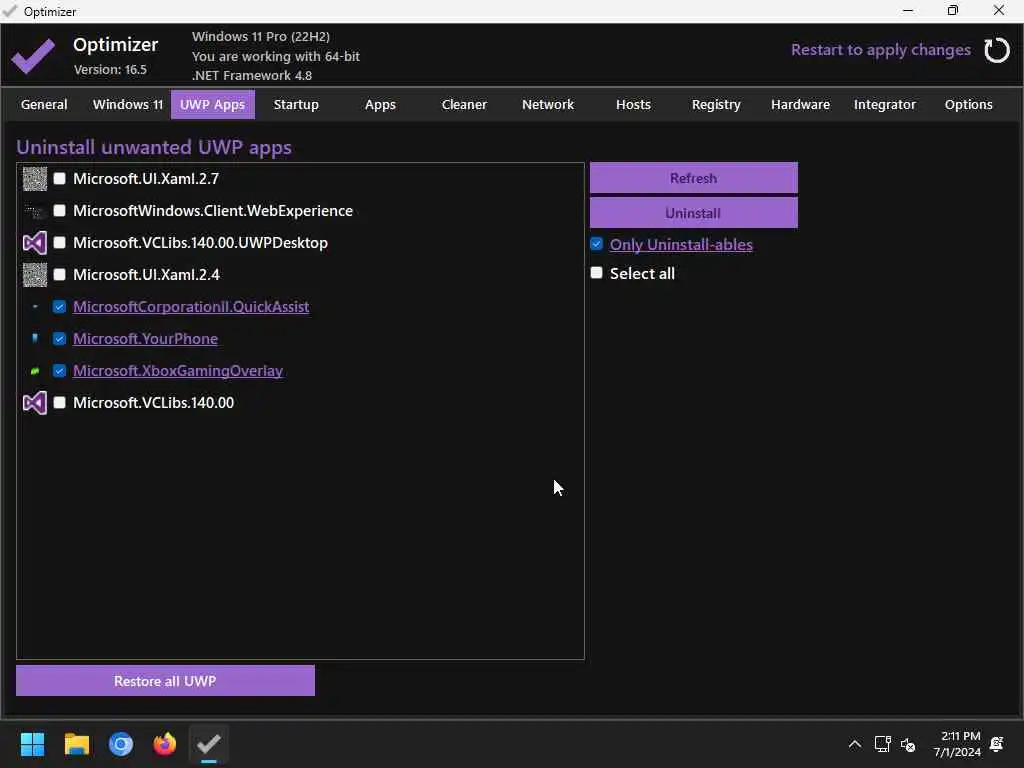The height and width of the screenshot is (768, 1024).
Task: Launch the Chromium browser from the taskbar
Action: 121,744
